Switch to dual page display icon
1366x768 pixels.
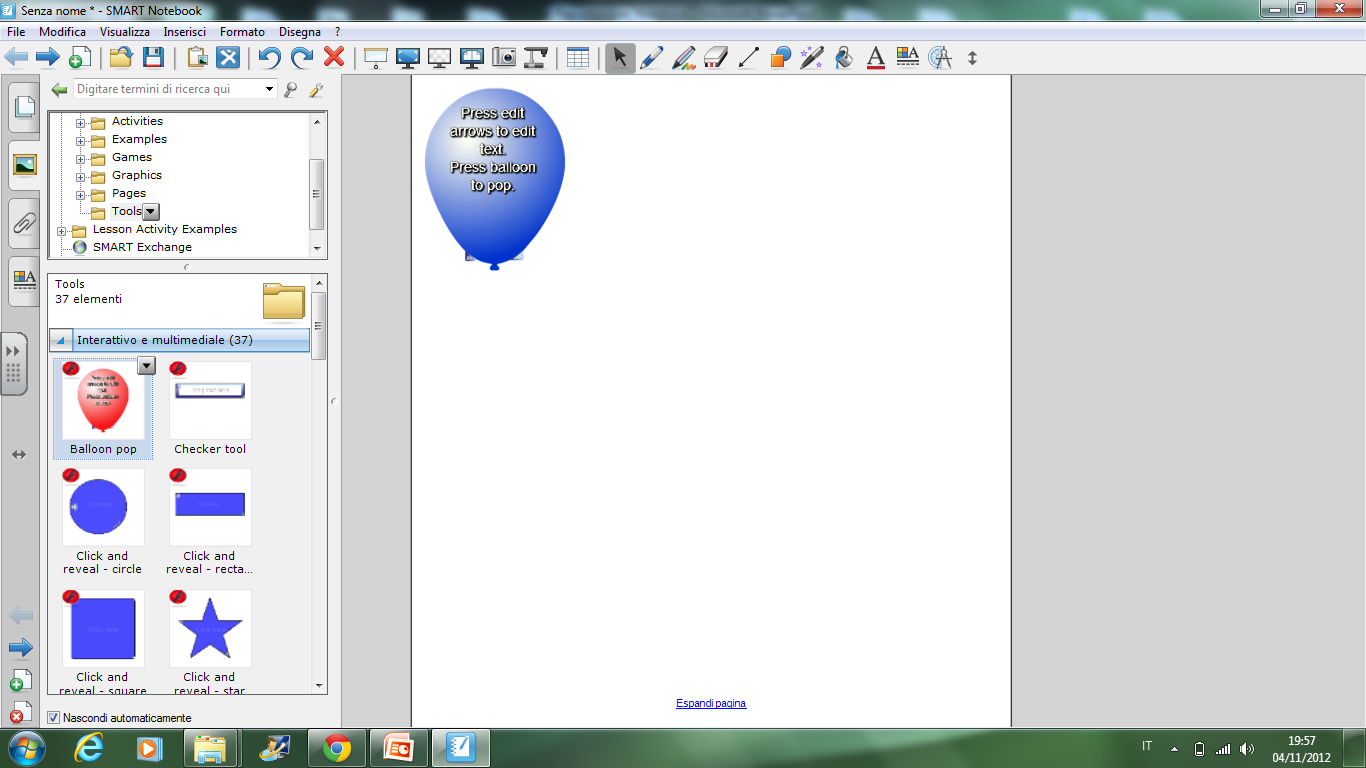tap(471, 57)
